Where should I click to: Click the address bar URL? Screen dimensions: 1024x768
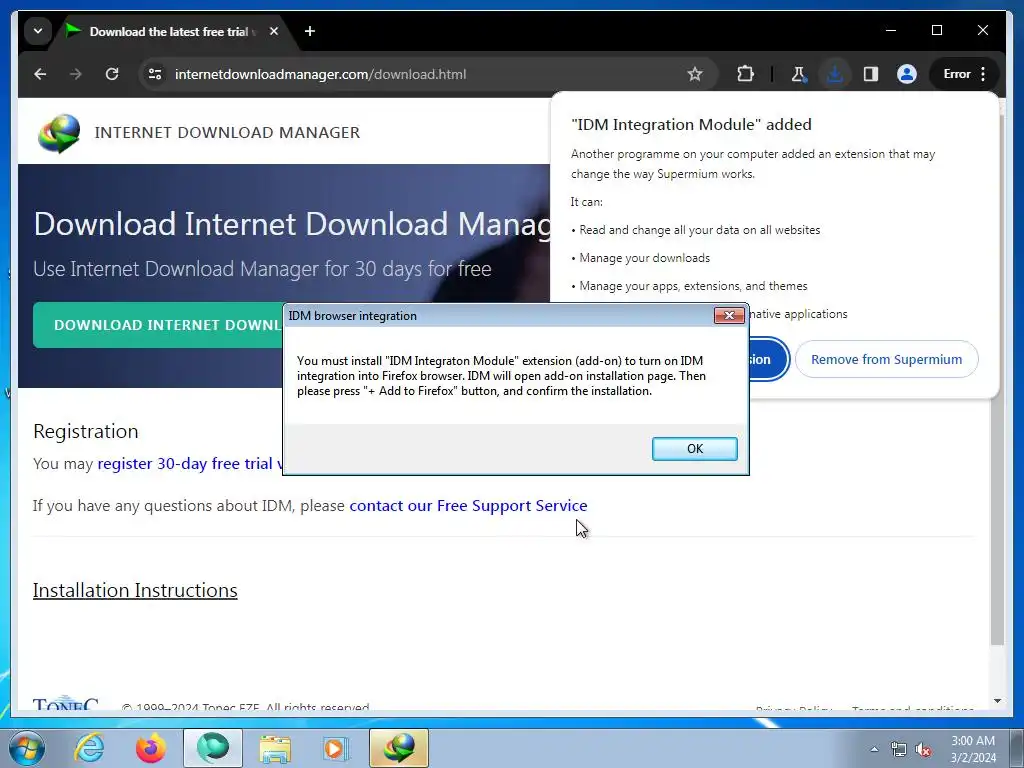coord(320,74)
